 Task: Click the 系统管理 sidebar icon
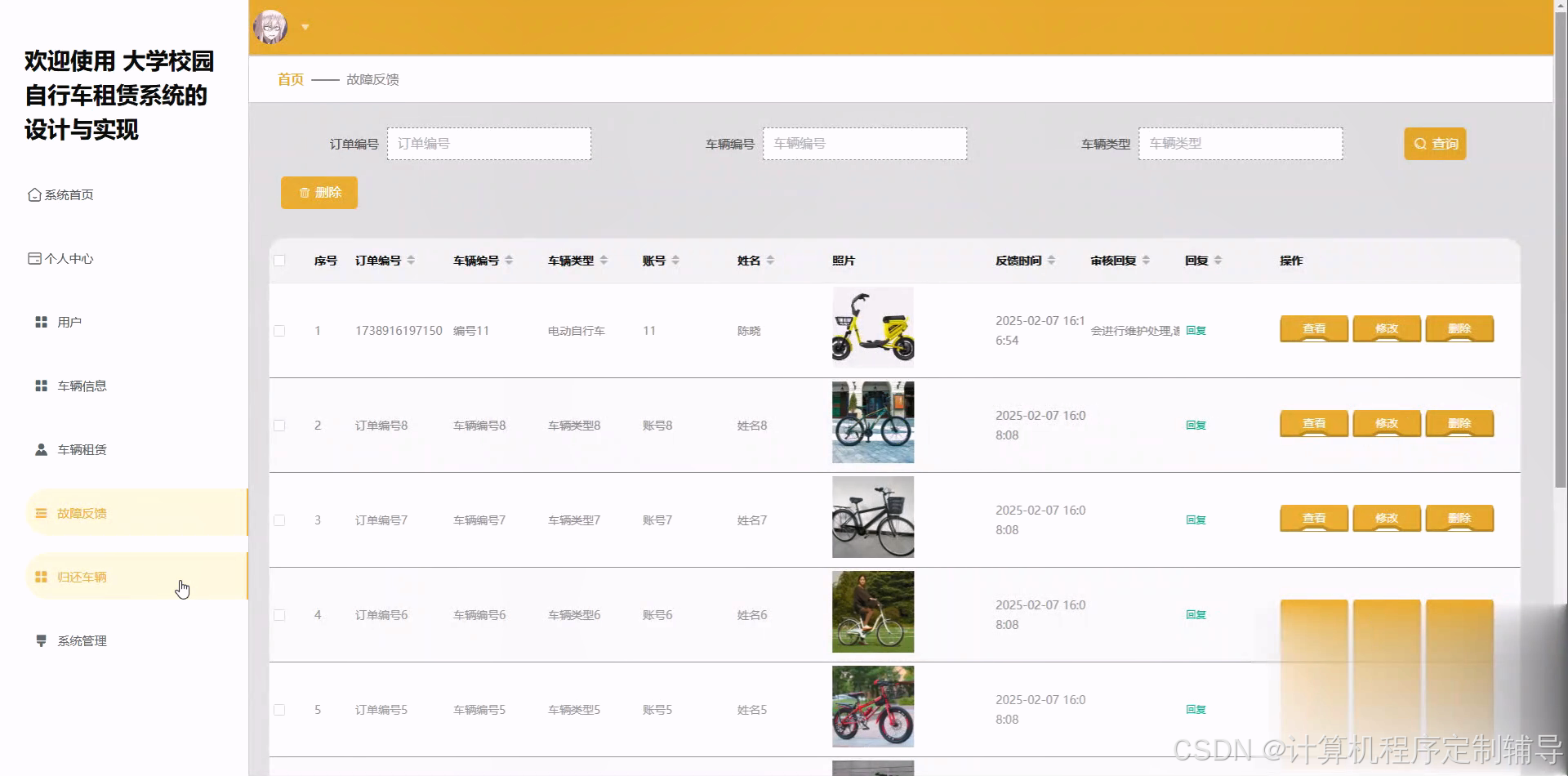41,640
